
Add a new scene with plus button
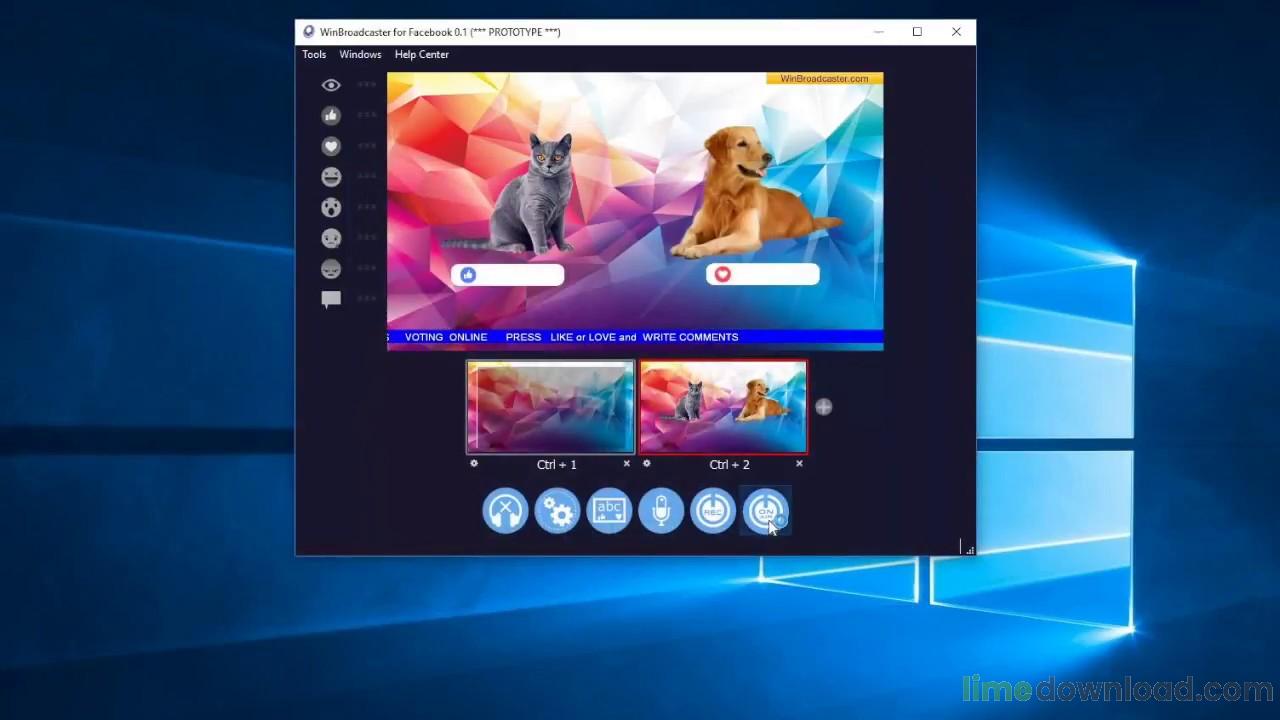point(823,407)
